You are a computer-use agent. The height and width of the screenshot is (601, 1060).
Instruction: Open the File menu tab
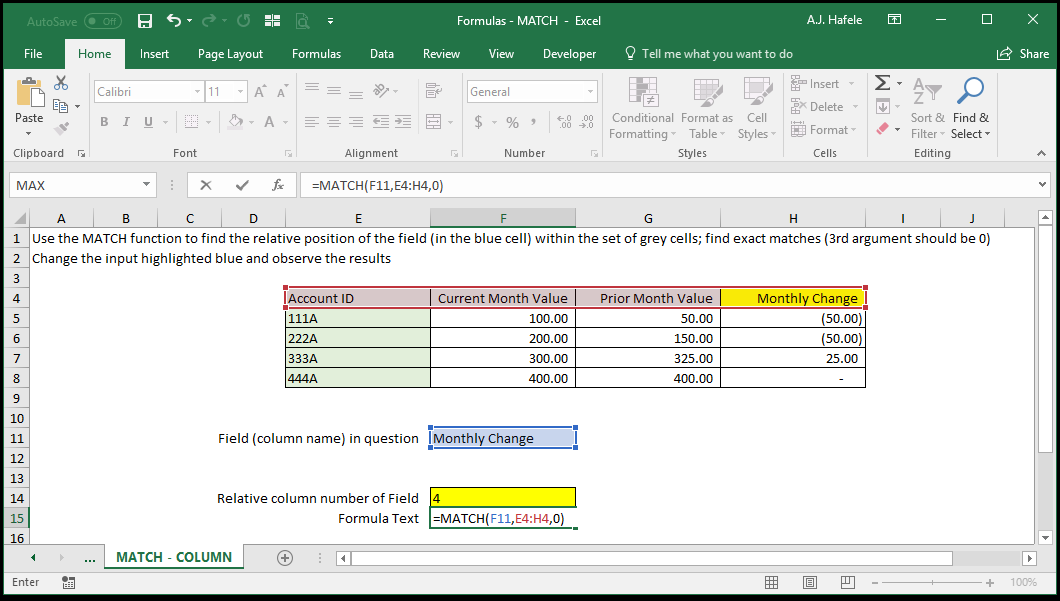coord(33,54)
